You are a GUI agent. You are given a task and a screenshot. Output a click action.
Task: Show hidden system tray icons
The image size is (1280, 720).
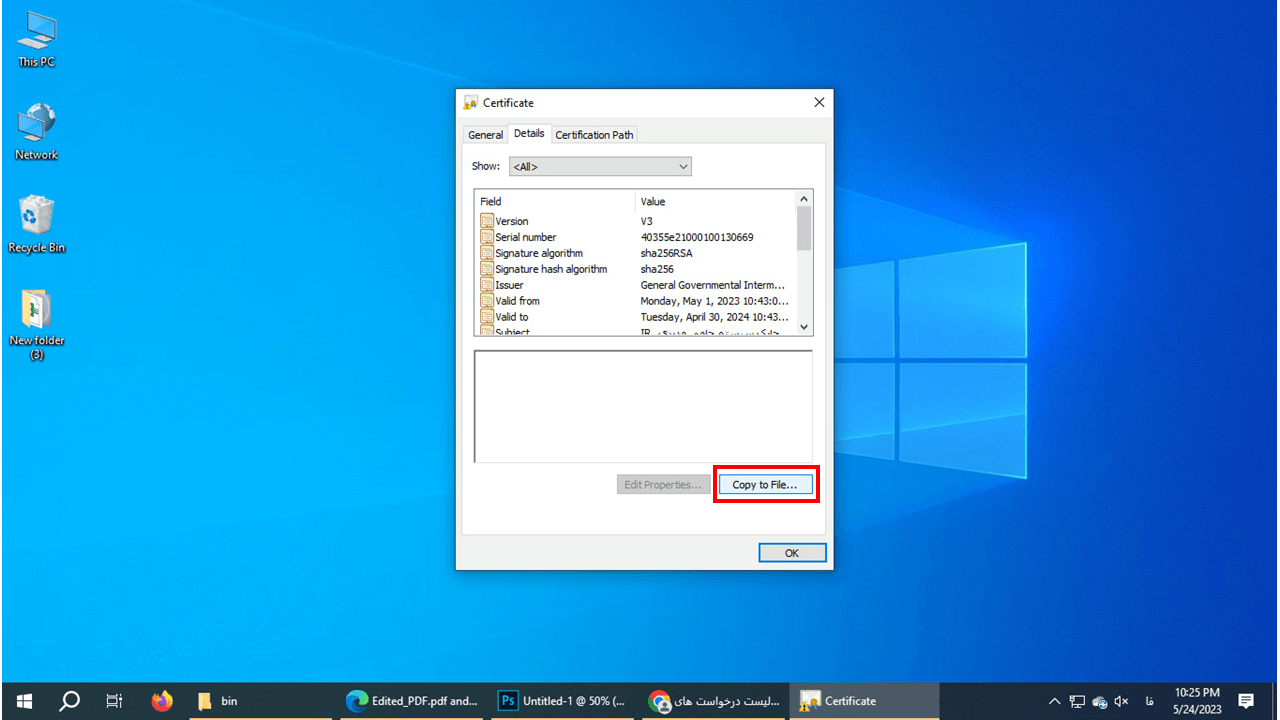point(1054,701)
